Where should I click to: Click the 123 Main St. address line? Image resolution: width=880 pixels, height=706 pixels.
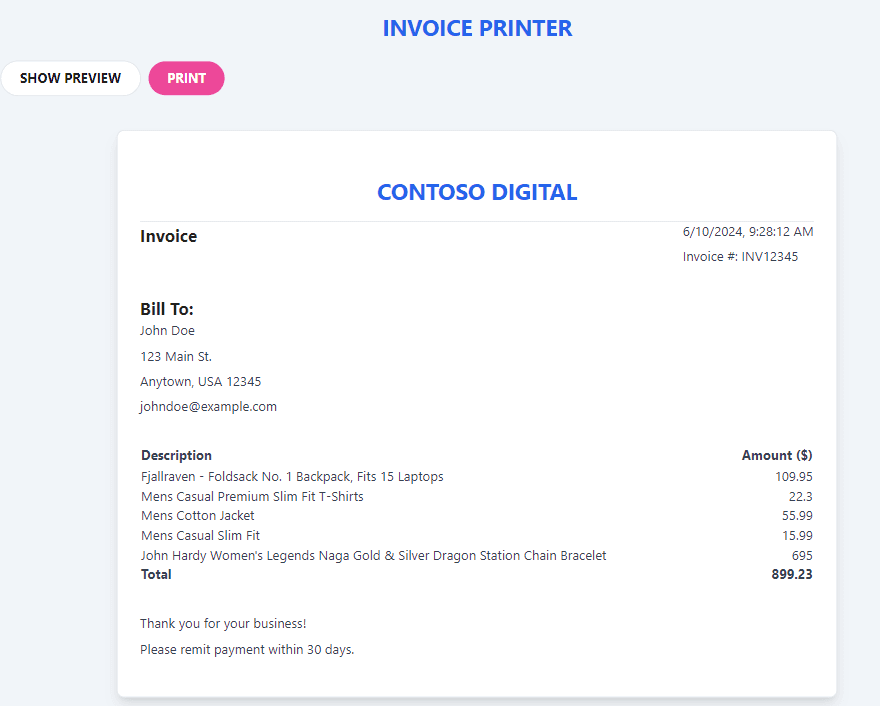(176, 356)
